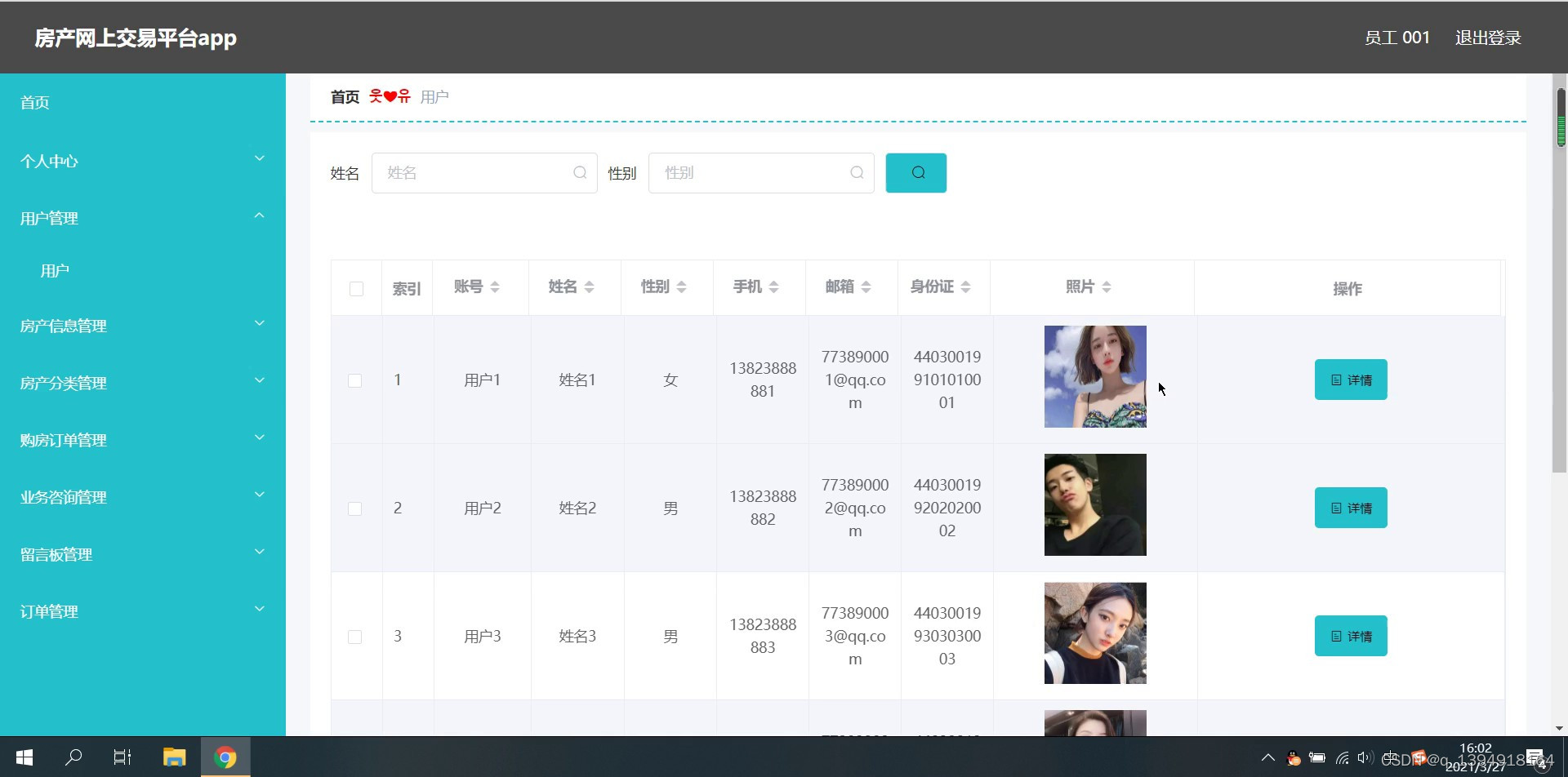Sort table by 手机 column arrows
The width and height of the screenshot is (1568, 777).
(x=773, y=287)
